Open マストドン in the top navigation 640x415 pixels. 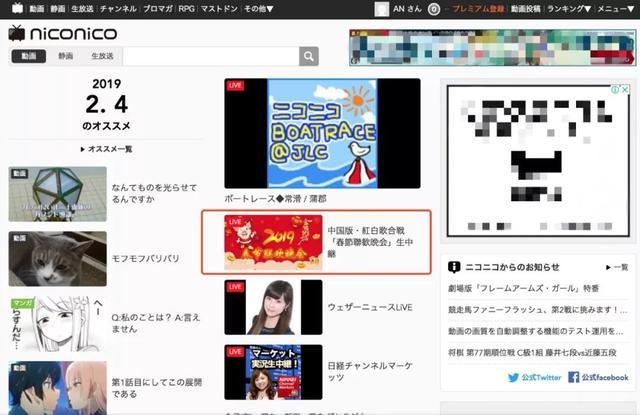click(219, 9)
